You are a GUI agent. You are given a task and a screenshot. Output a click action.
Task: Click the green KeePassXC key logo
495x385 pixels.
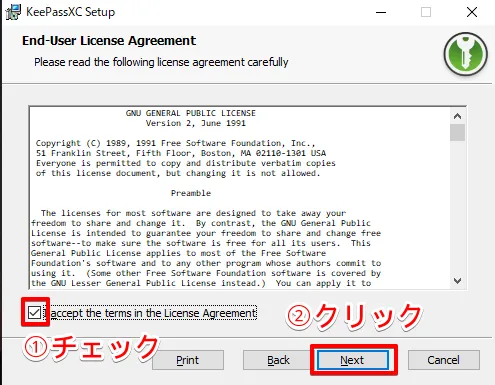click(466, 54)
